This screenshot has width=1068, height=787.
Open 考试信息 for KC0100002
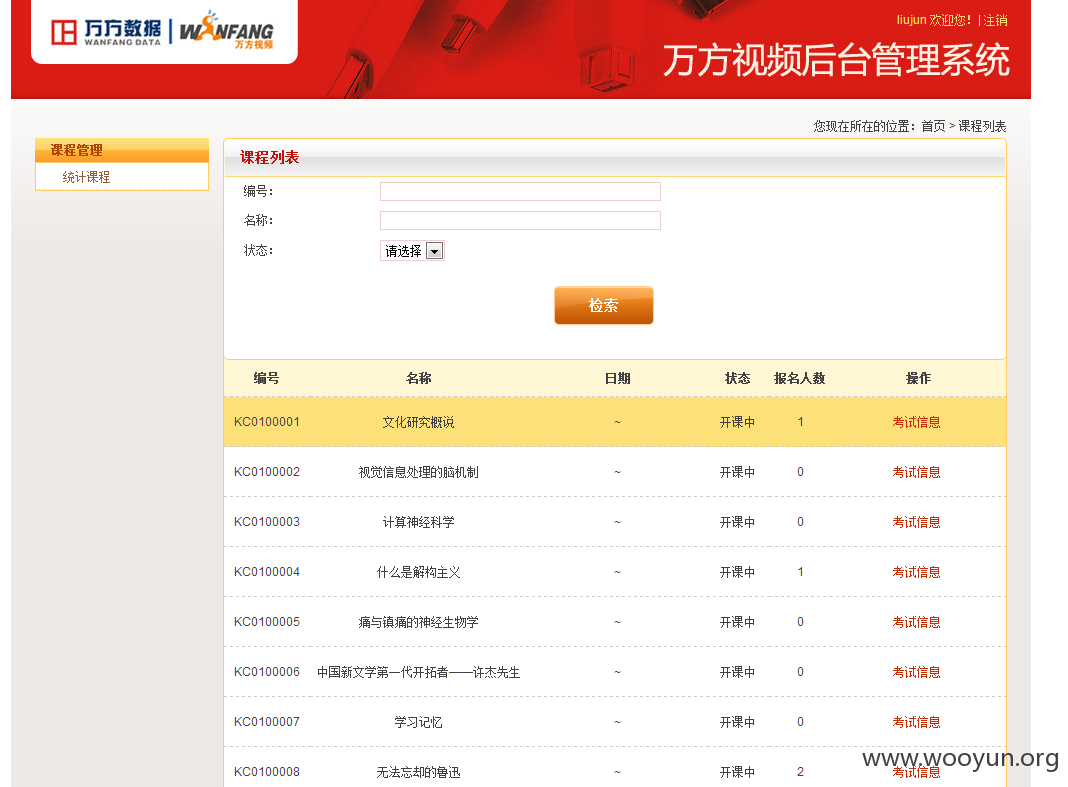tap(916, 472)
